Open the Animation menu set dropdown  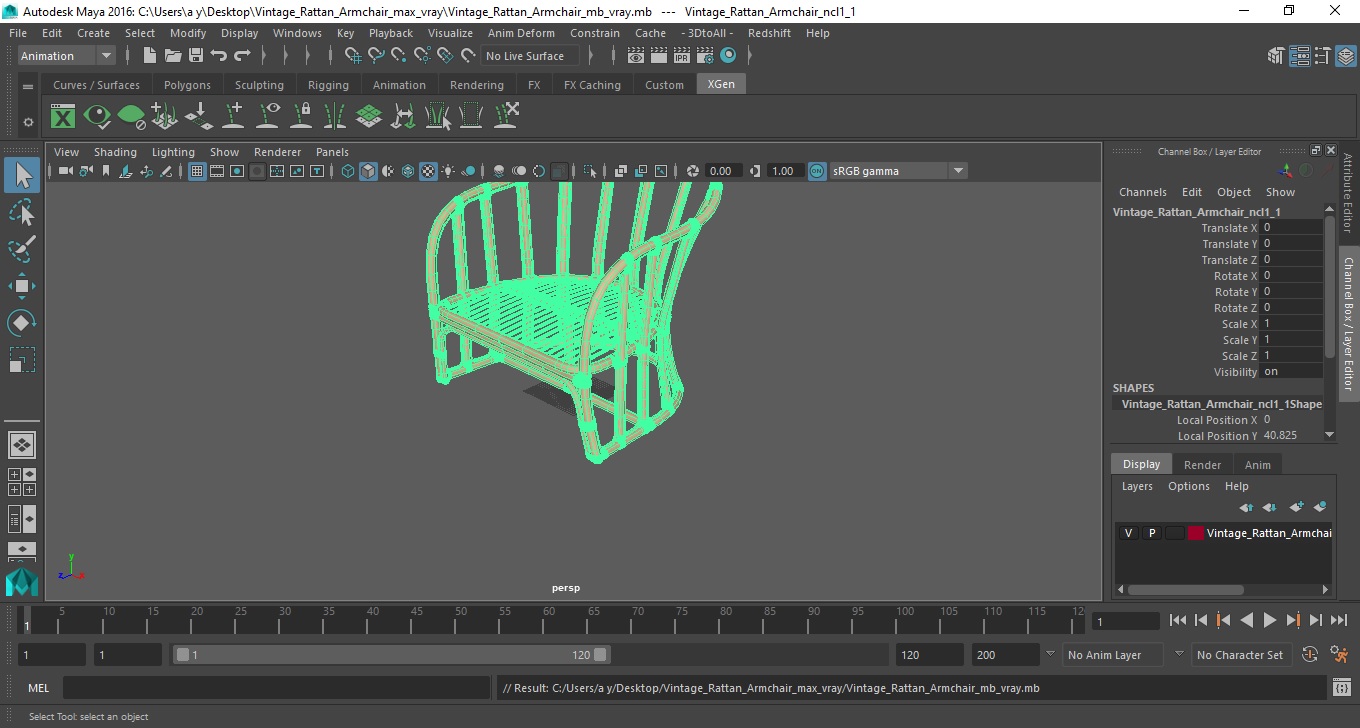click(x=67, y=56)
